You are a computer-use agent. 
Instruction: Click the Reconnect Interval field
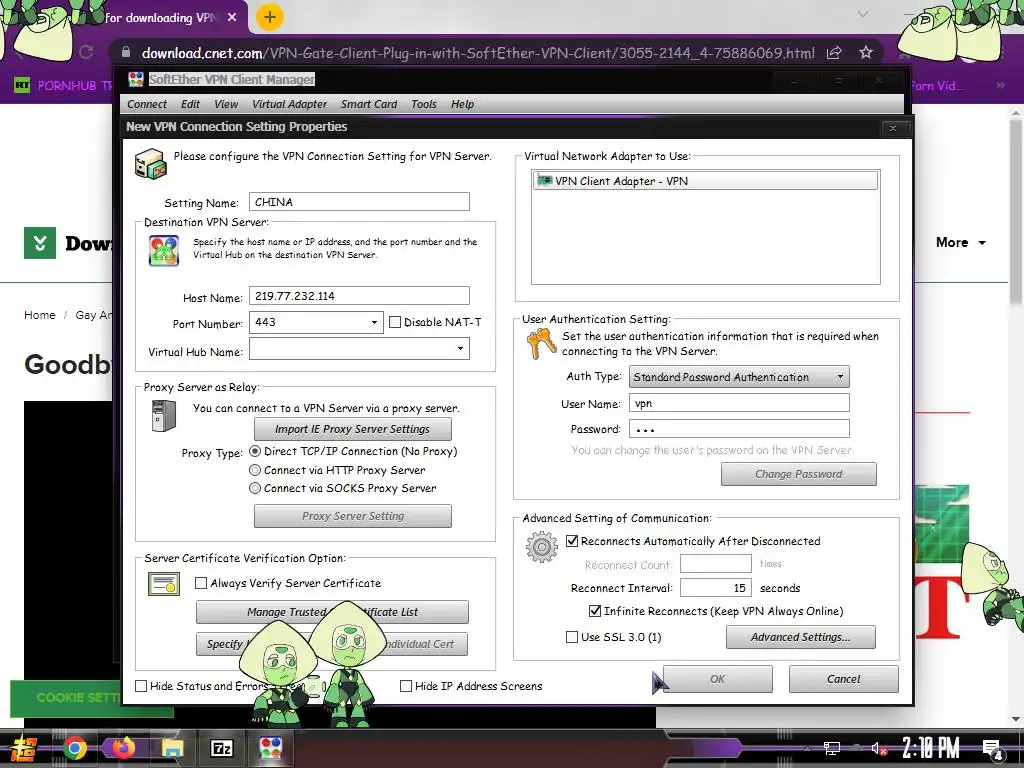[x=716, y=588]
